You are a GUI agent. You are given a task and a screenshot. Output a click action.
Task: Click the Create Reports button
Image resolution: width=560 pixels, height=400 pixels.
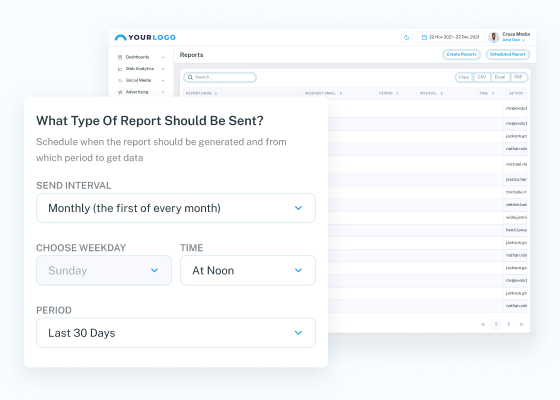(461, 54)
